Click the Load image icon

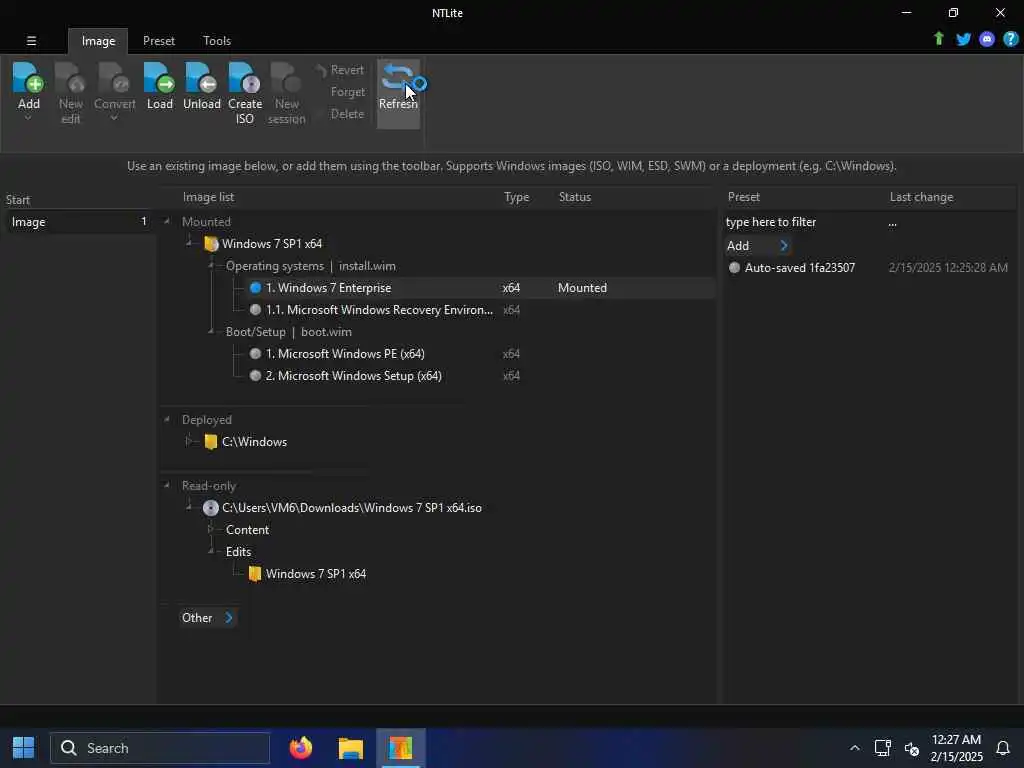[159, 78]
